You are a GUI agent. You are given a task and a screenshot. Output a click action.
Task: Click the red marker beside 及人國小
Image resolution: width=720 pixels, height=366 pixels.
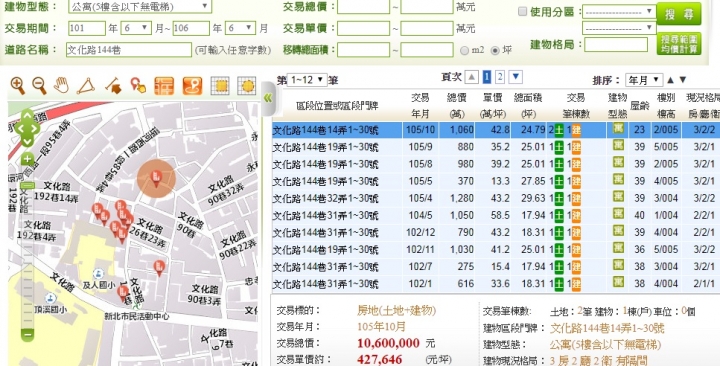(123, 293)
